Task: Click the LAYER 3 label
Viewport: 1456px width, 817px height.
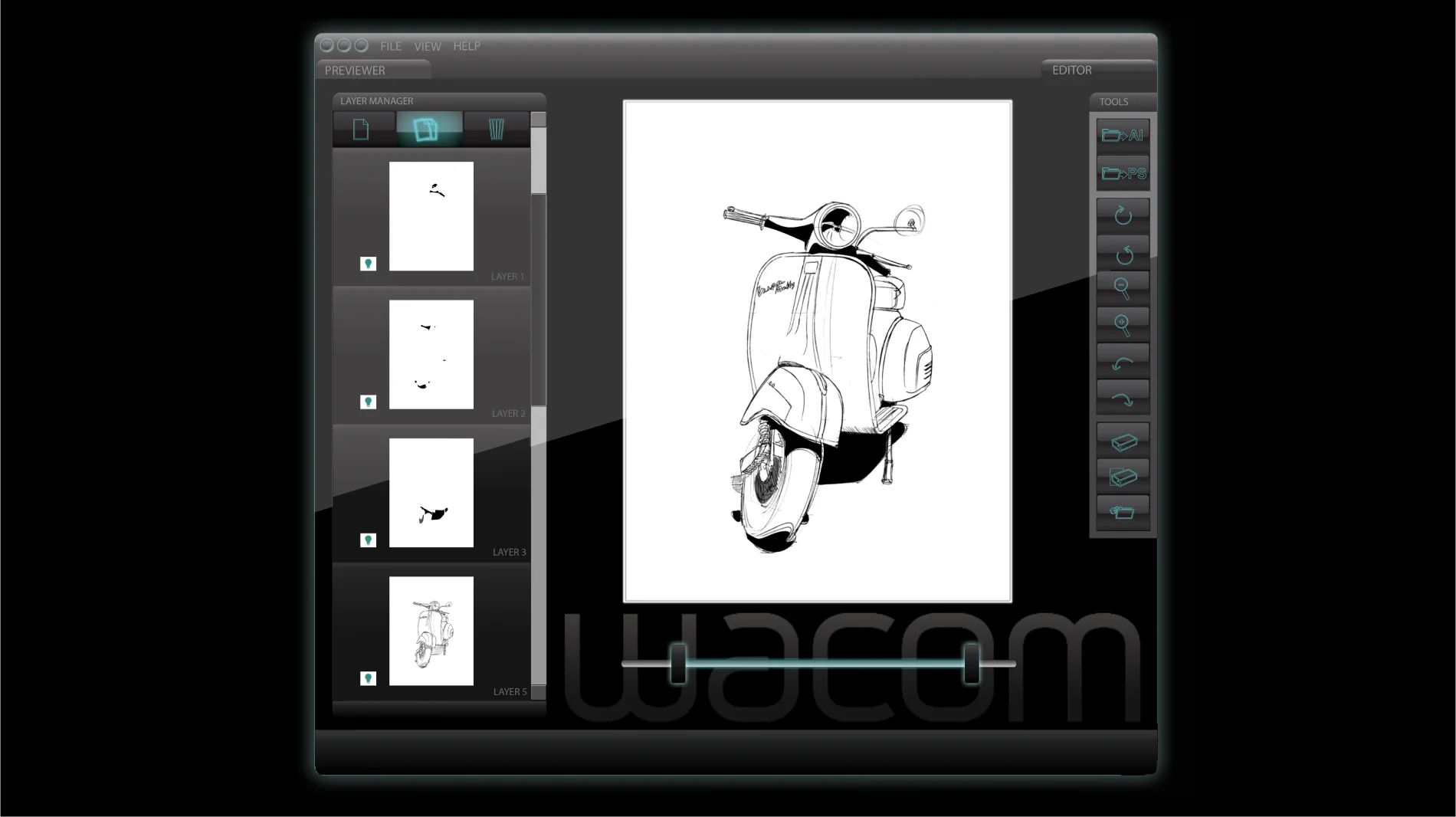Action: (x=510, y=552)
